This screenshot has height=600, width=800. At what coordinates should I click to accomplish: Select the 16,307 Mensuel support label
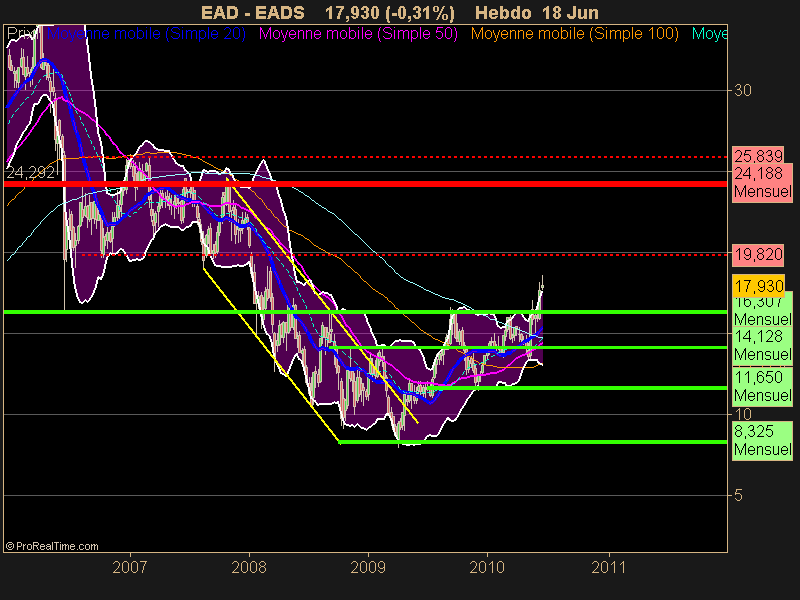pos(763,311)
